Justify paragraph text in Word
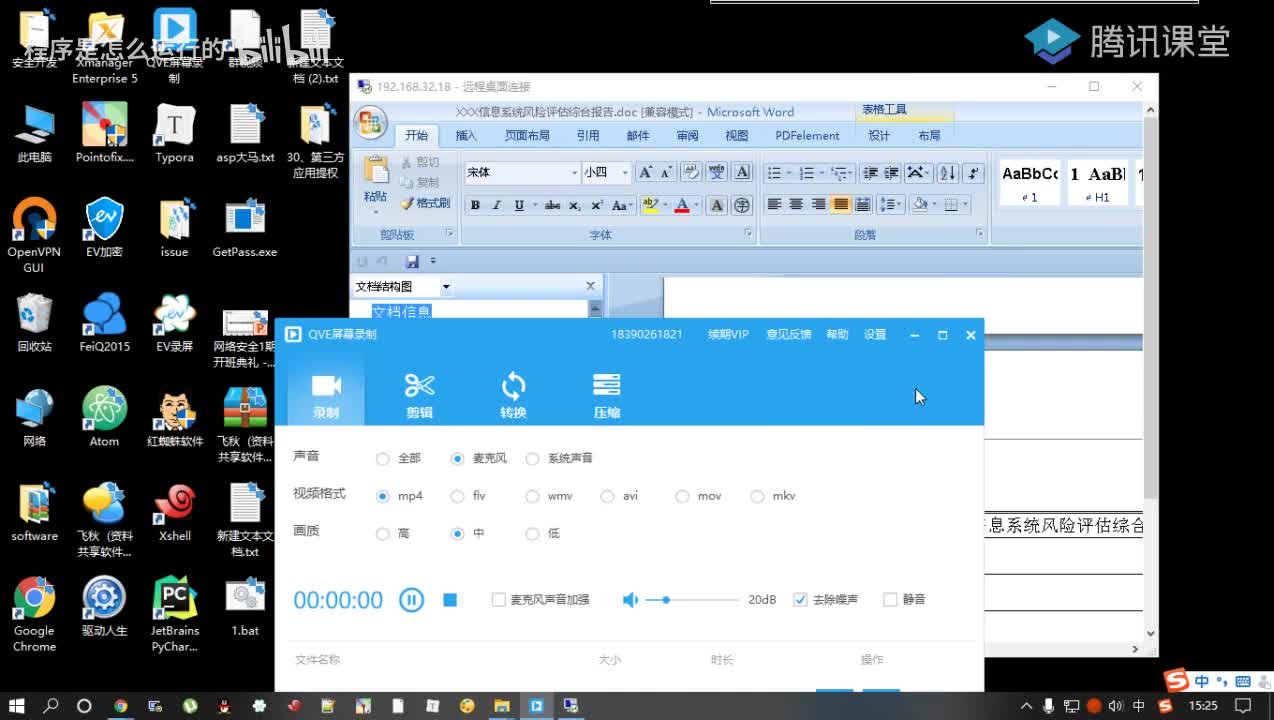This screenshot has height=720, width=1274. 841,205
